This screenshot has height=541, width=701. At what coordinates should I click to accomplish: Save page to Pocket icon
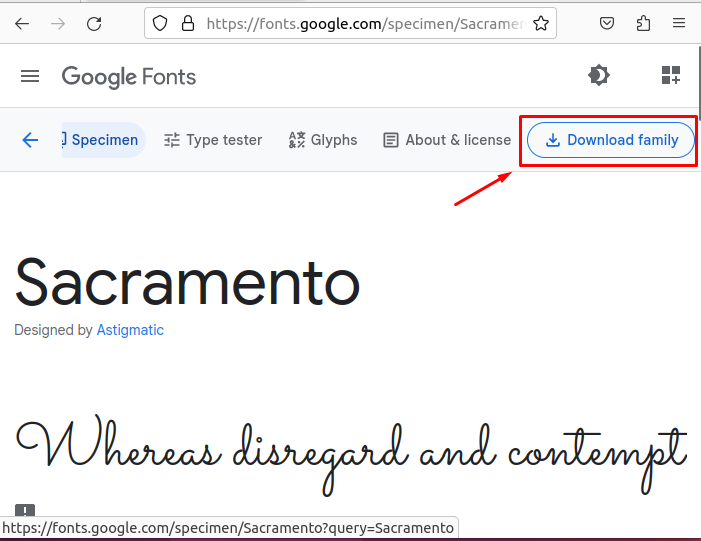[x=607, y=23]
